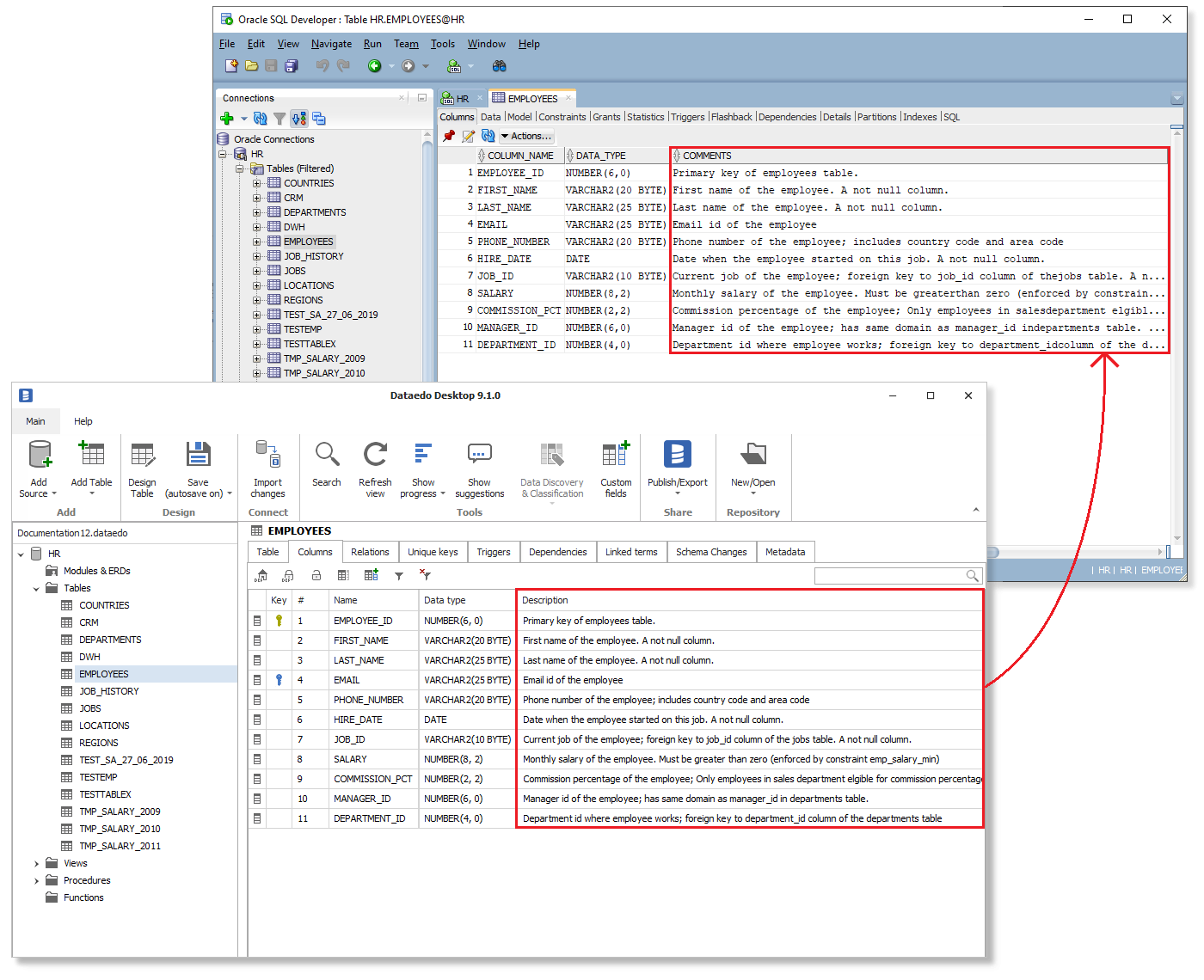Click the Edit pencil icon above columns grid
Screen dimensions: 1204x980
point(469,136)
